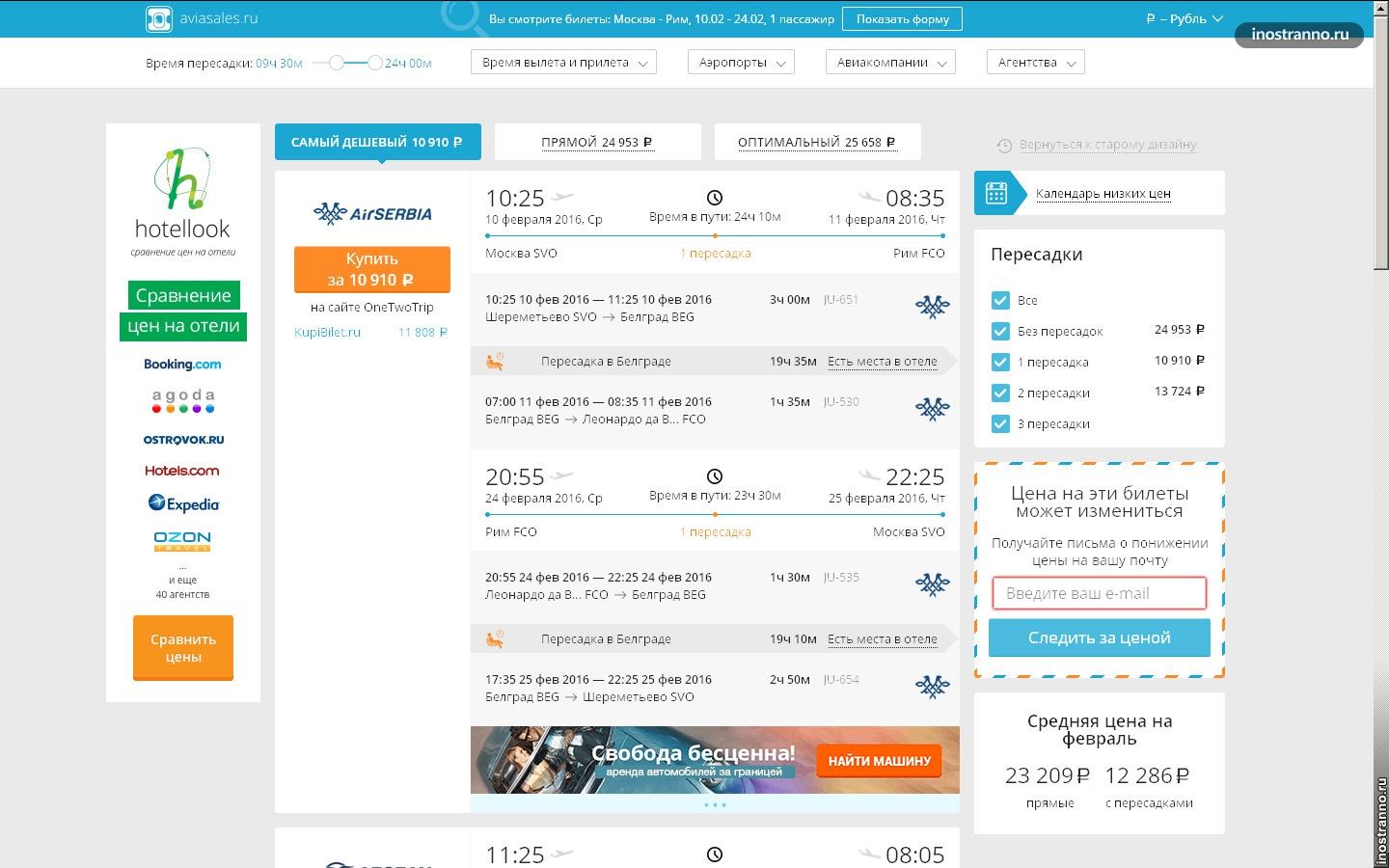Expand the 'Авиакомпании' filter dropdown
Screen dimensions: 1389x868
coord(890,63)
